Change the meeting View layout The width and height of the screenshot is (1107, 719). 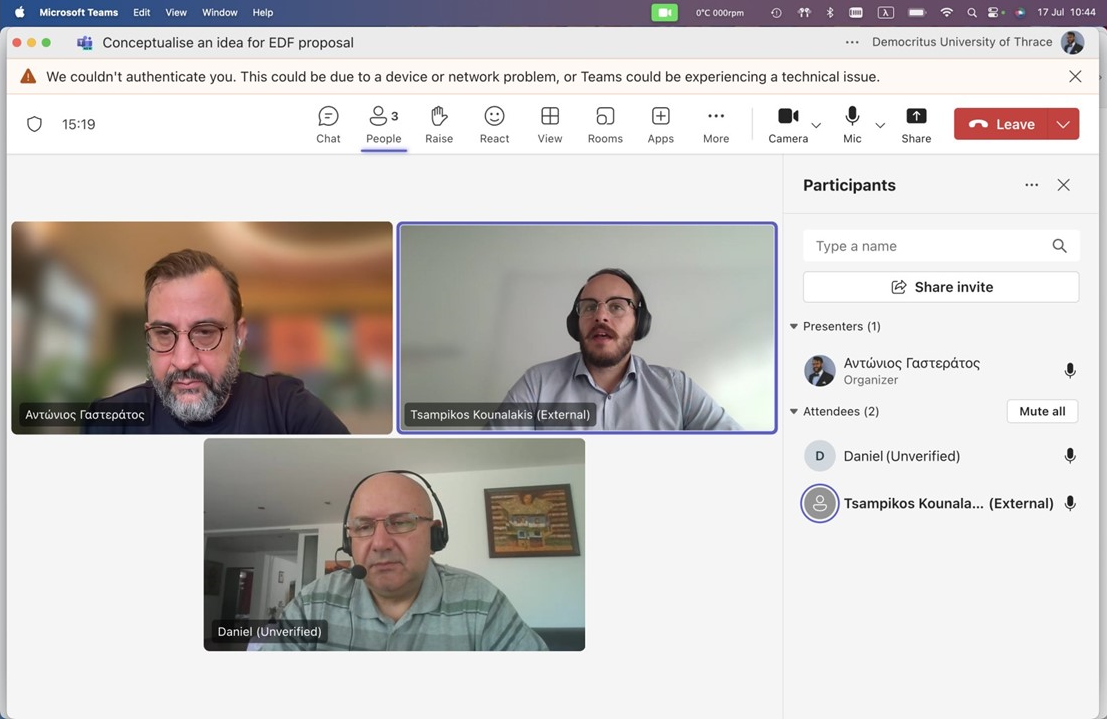[549, 125]
